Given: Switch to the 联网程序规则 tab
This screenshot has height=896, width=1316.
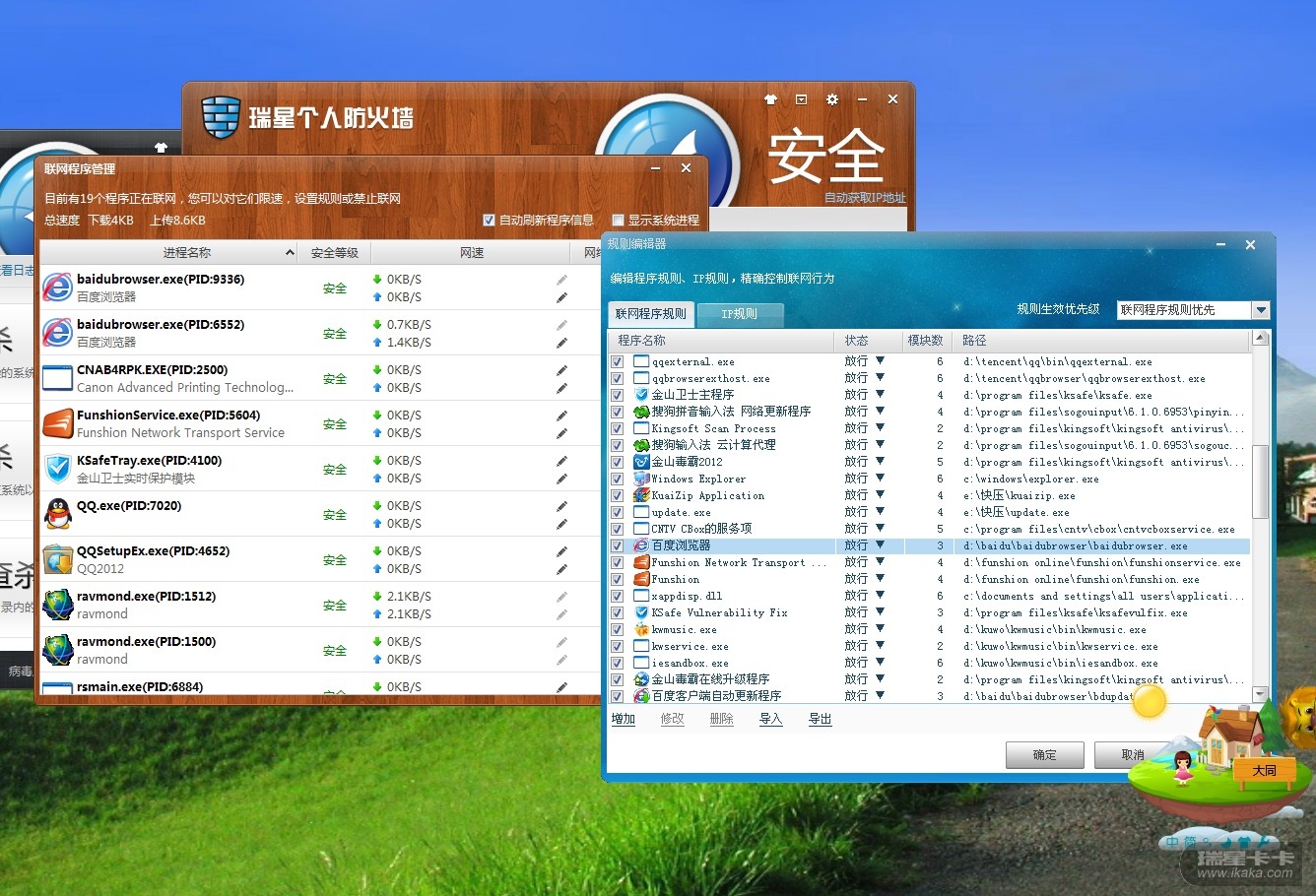Looking at the screenshot, I should (651, 314).
